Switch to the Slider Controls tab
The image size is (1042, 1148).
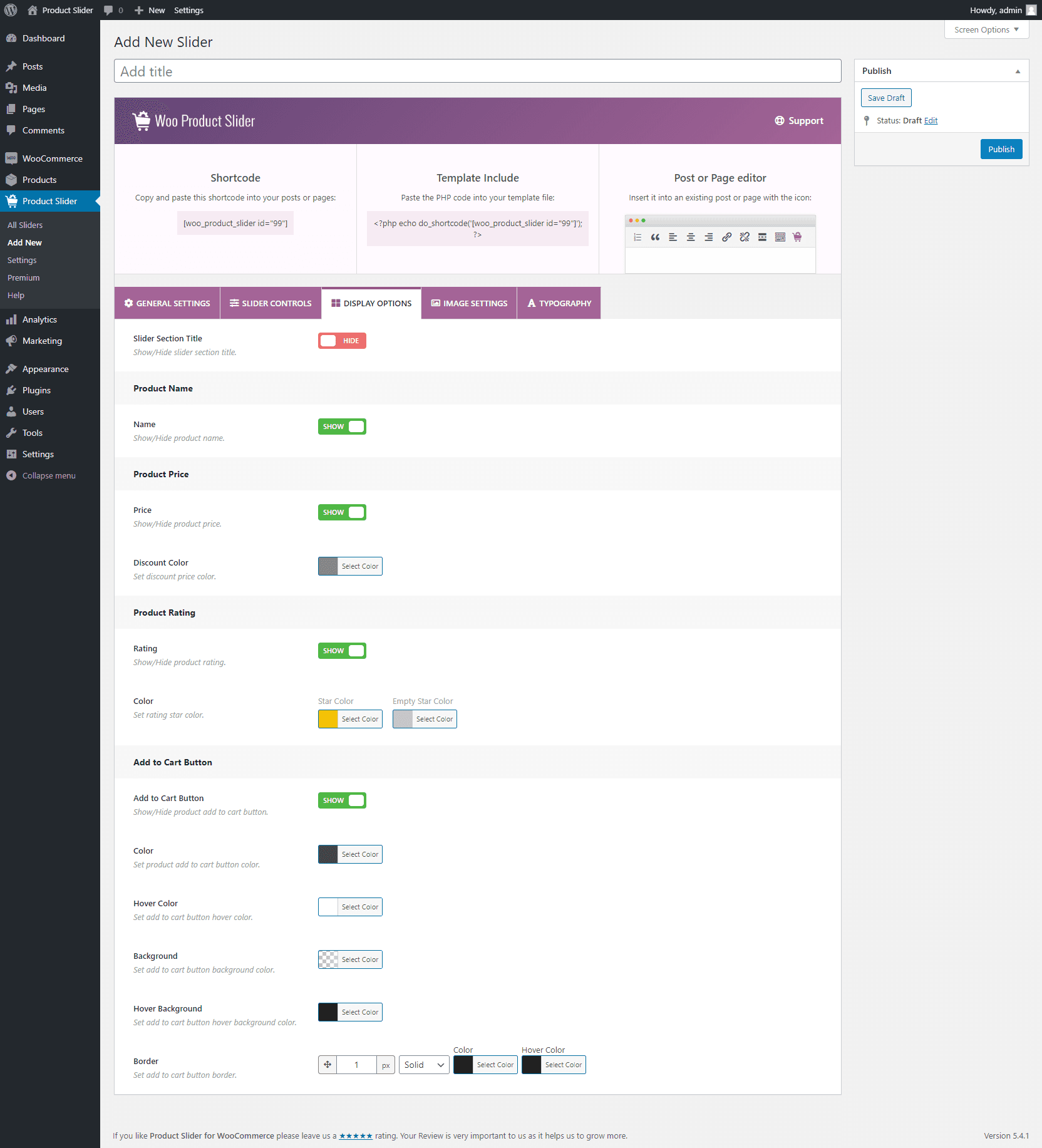click(x=271, y=303)
